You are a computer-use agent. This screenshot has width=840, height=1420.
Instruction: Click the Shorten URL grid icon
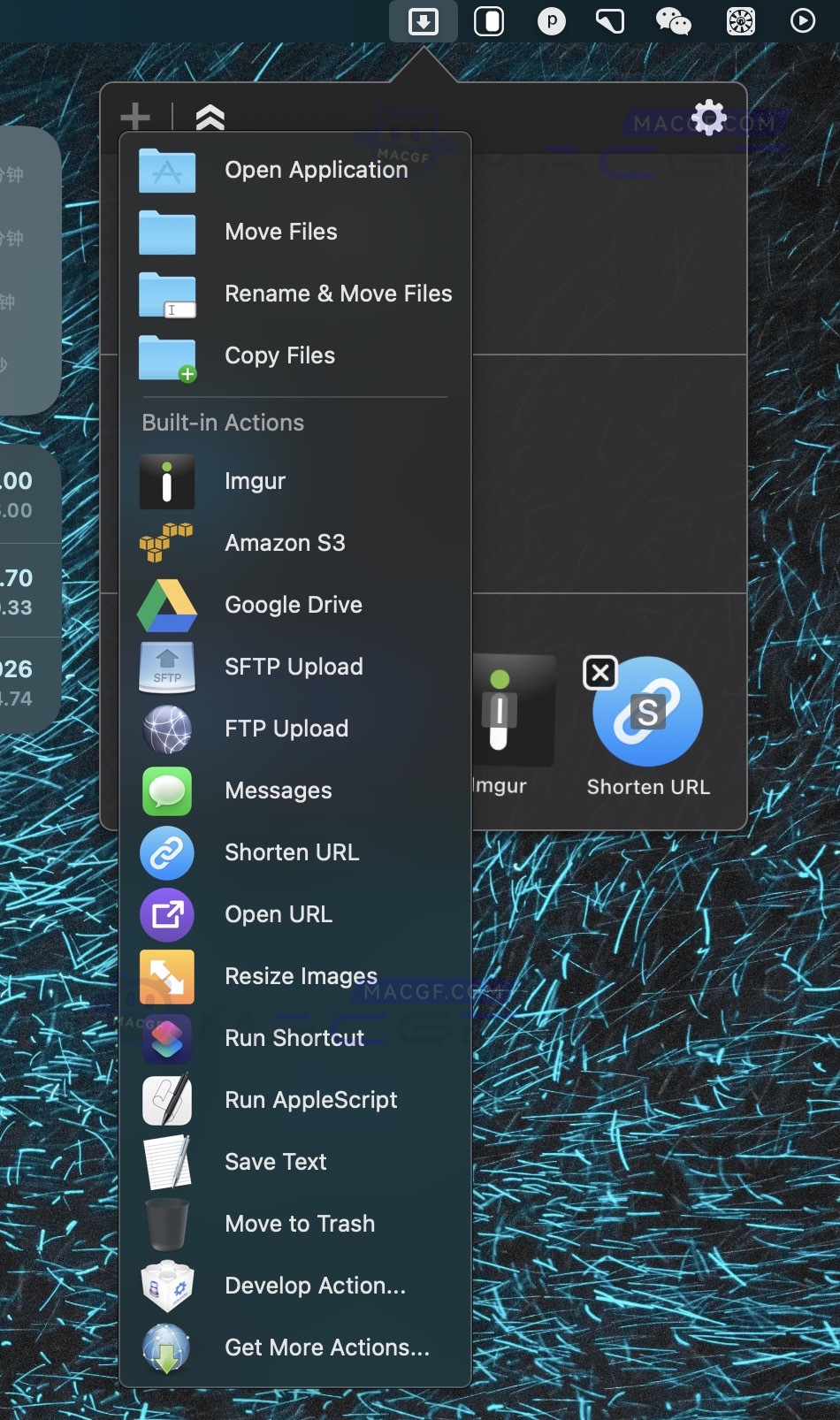[648, 713]
